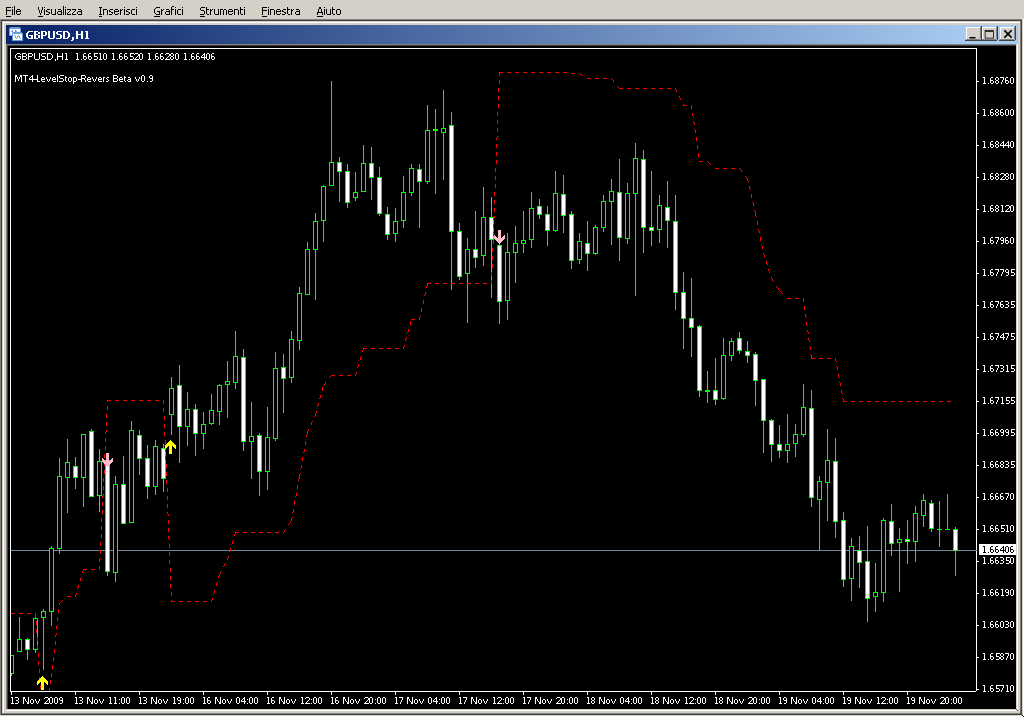Click the 19 Nov 12:00 time label
Viewport: 1024px width, 717px height.
click(870, 701)
